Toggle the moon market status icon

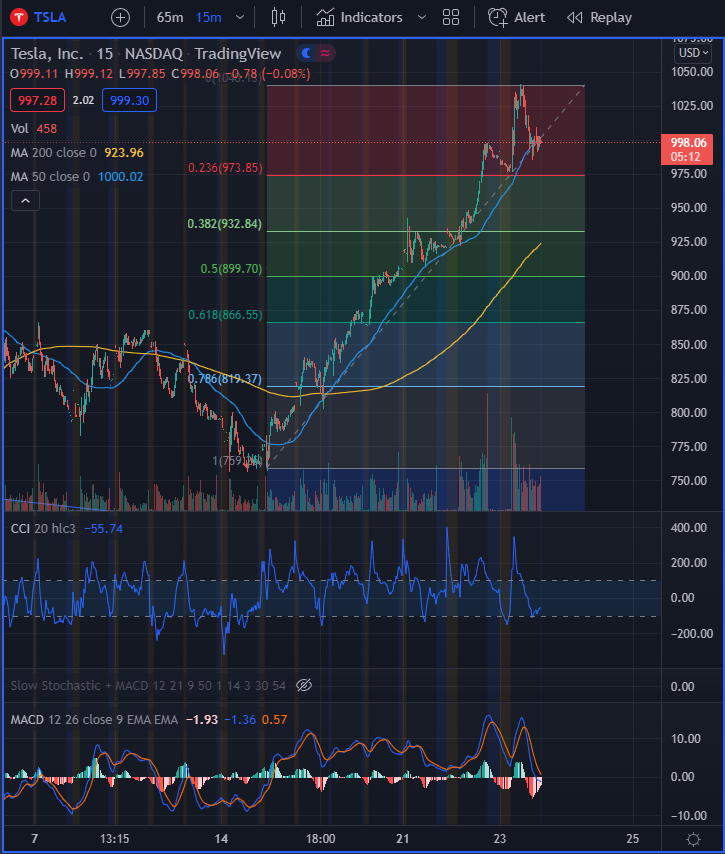point(307,53)
